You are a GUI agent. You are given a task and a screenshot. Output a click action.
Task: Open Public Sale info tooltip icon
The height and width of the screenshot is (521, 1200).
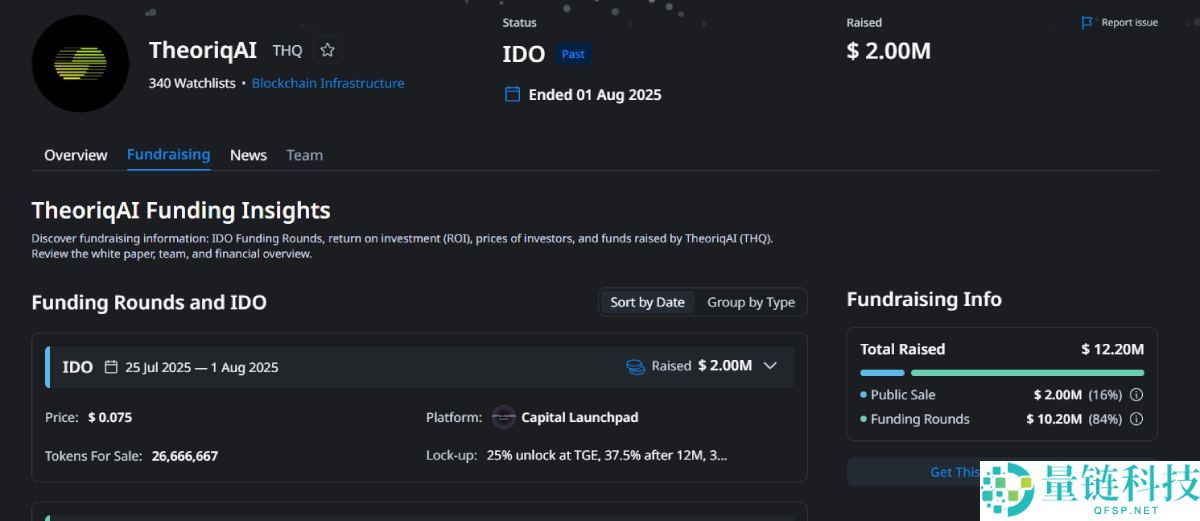[1136, 395]
